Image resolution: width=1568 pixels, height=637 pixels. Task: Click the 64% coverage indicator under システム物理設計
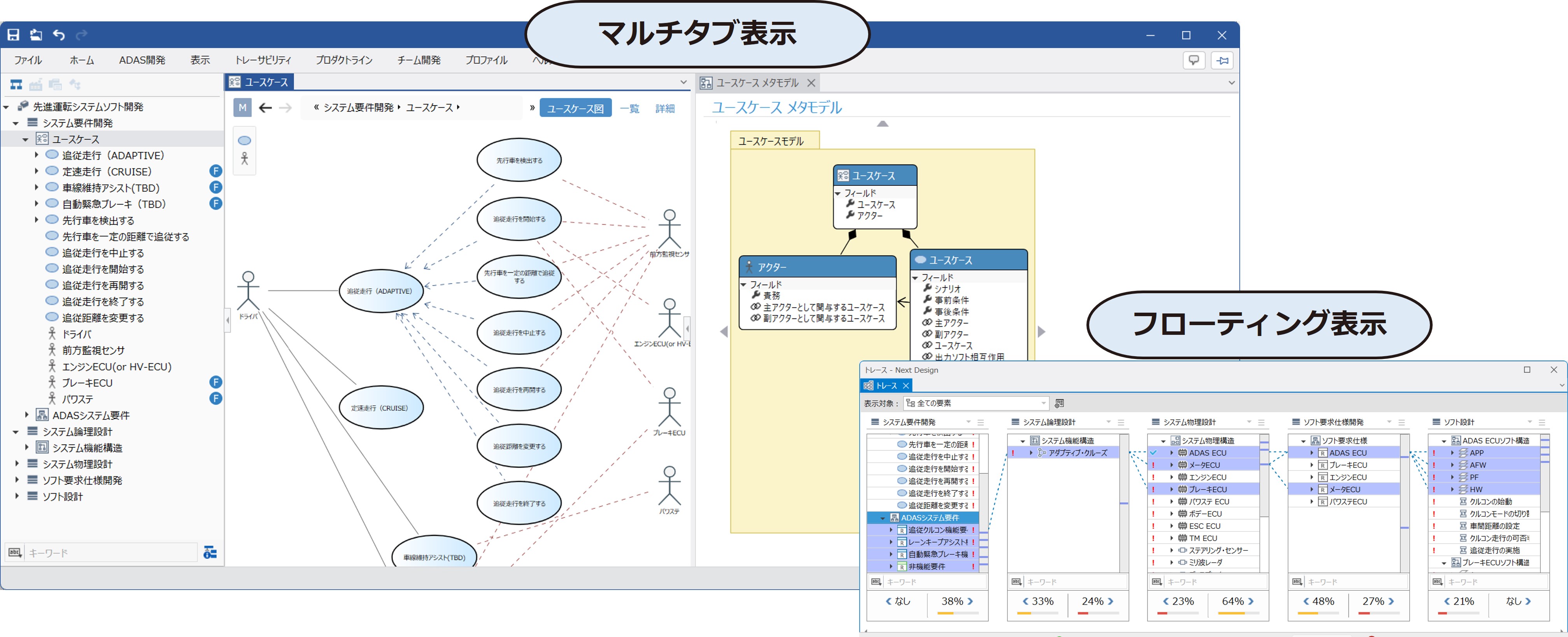pyautogui.click(x=1233, y=601)
